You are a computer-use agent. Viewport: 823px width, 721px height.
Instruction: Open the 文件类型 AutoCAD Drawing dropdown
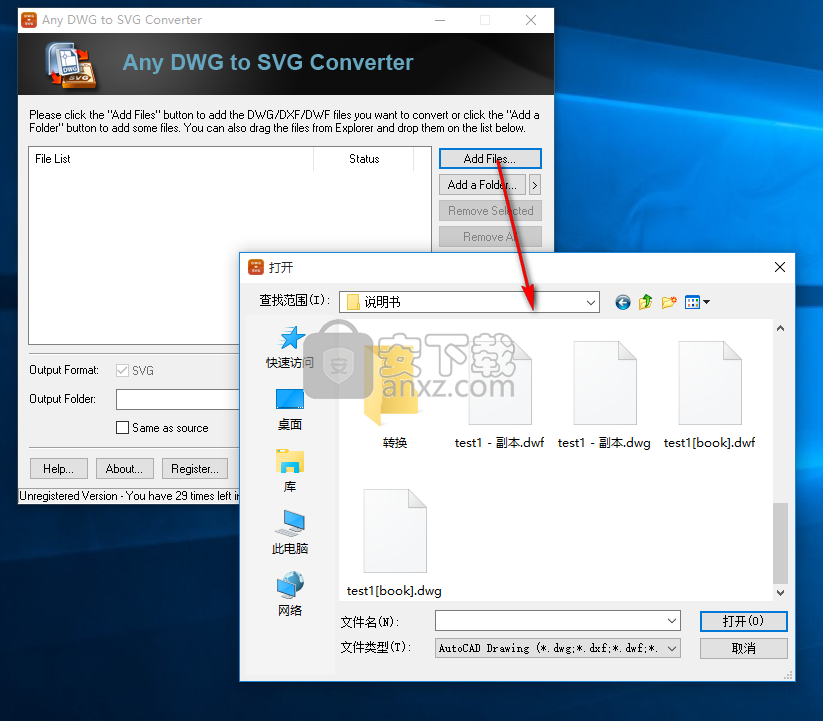(x=672, y=649)
